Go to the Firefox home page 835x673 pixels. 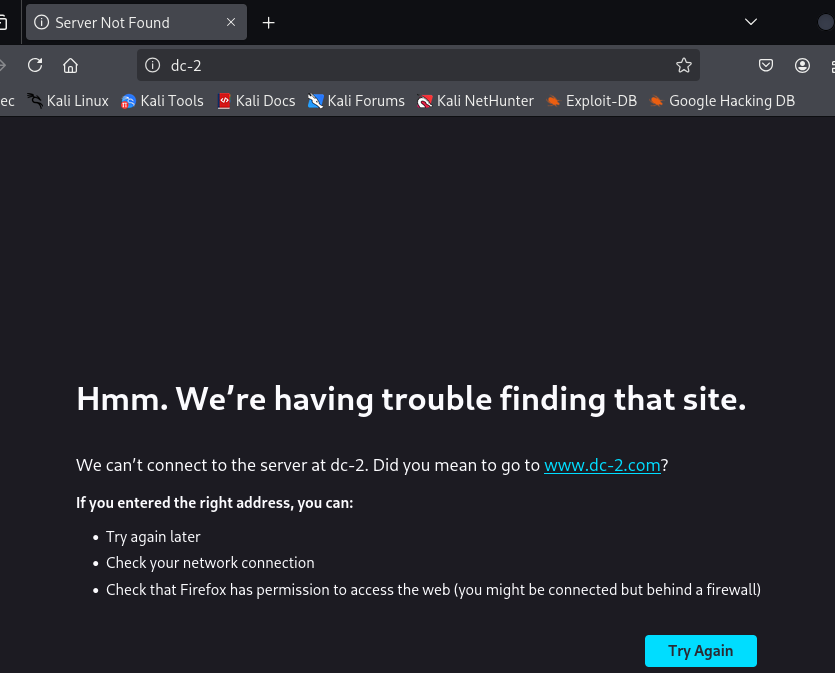coord(70,65)
